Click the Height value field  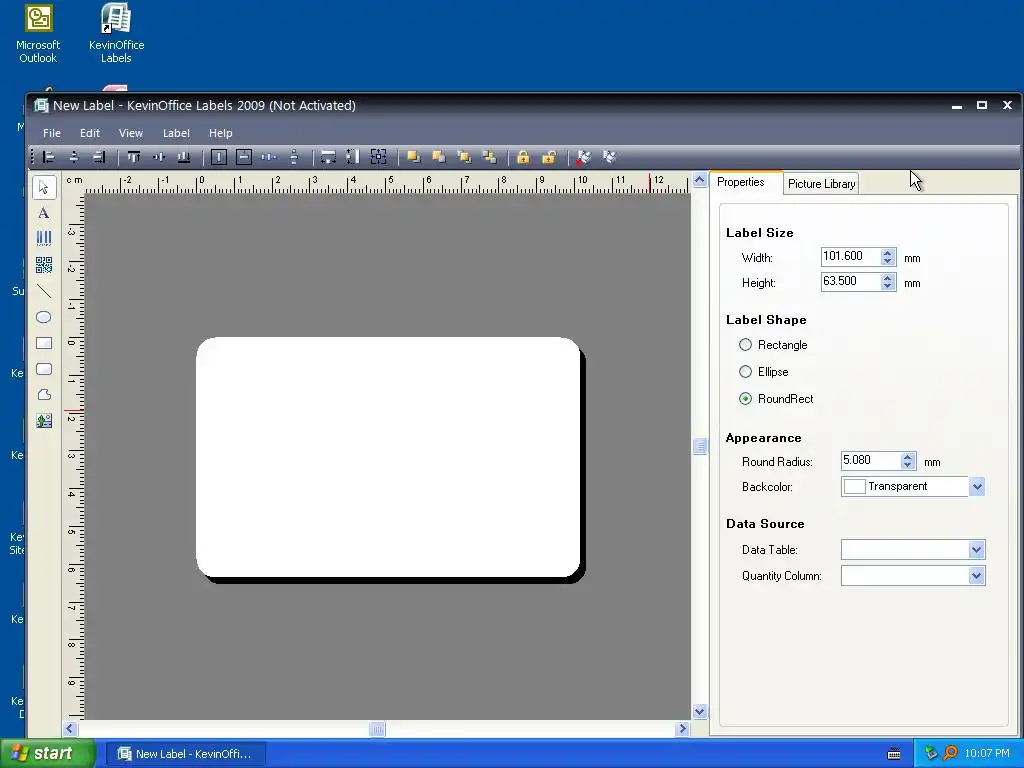click(x=850, y=281)
